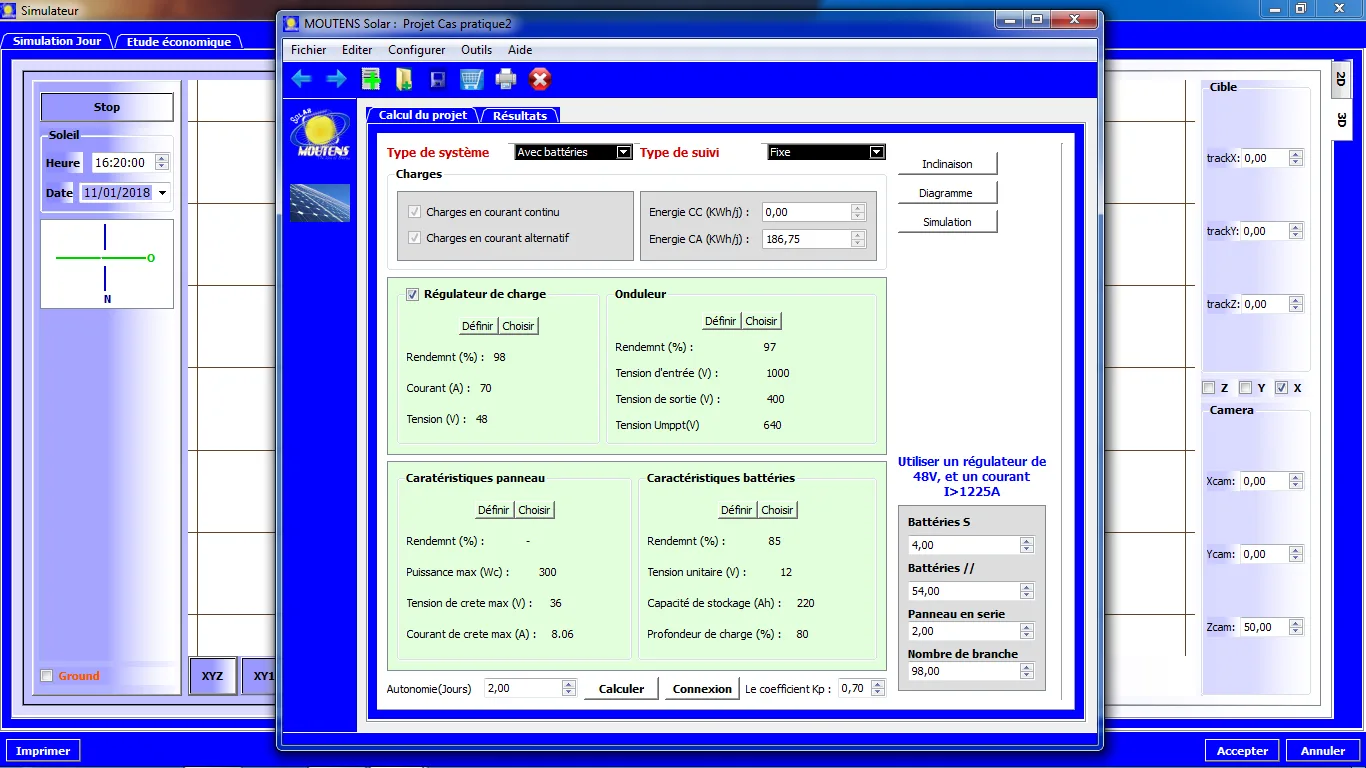Toggle Régulateur de charge checkbox
This screenshot has height=768, width=1366.
[x=412, y=294]
